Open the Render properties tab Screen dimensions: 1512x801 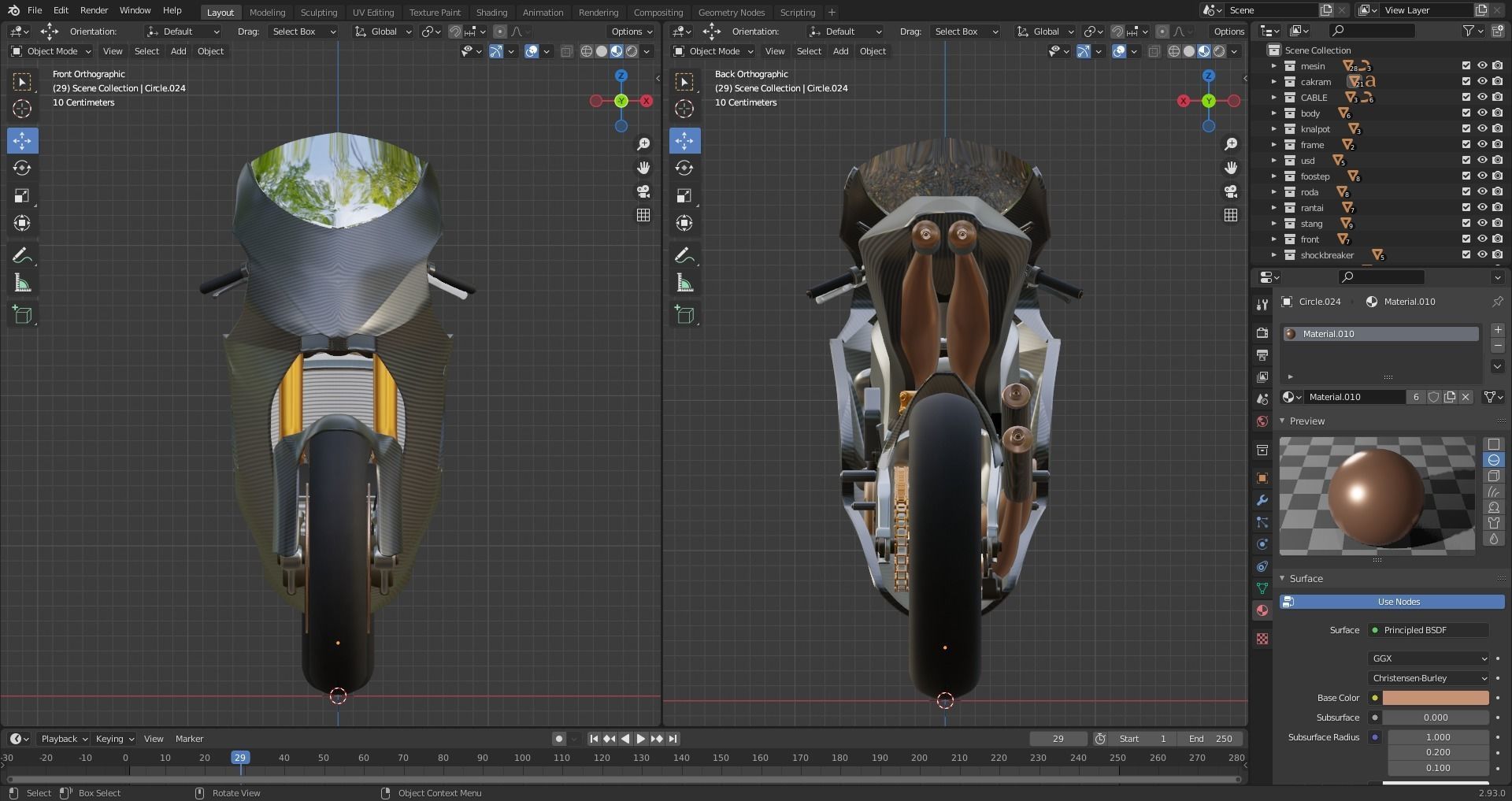[1262, 332]
